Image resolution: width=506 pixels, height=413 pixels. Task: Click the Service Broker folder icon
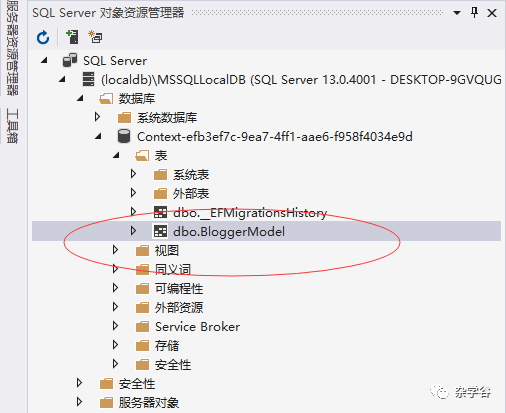142,327
